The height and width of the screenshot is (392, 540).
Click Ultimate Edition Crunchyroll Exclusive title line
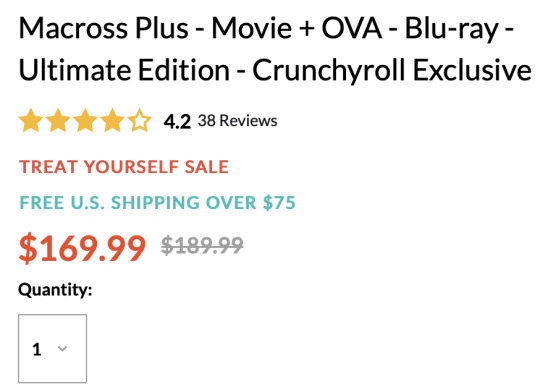point(275,70)
